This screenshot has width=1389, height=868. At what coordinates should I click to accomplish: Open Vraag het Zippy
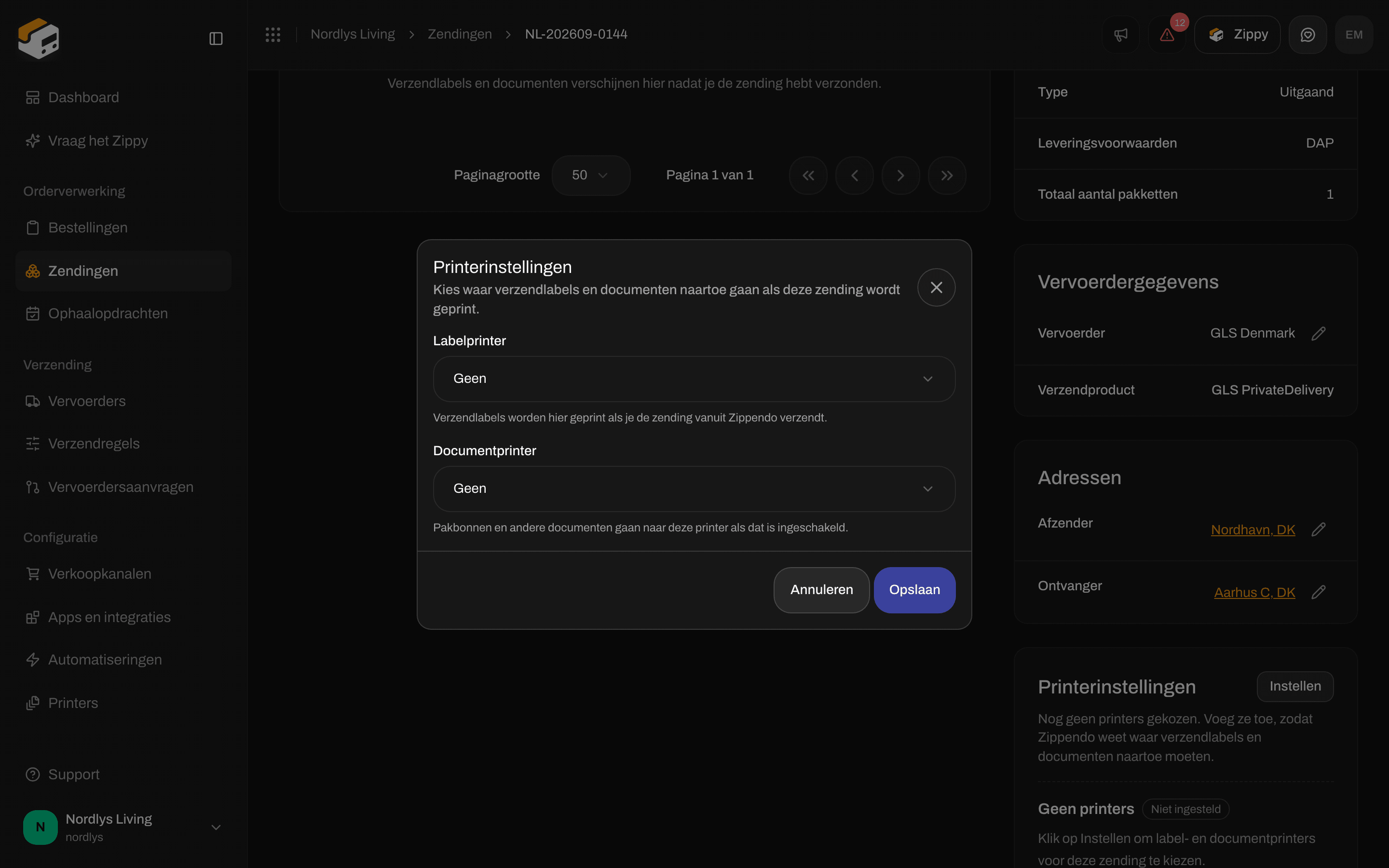pos(123,141)
